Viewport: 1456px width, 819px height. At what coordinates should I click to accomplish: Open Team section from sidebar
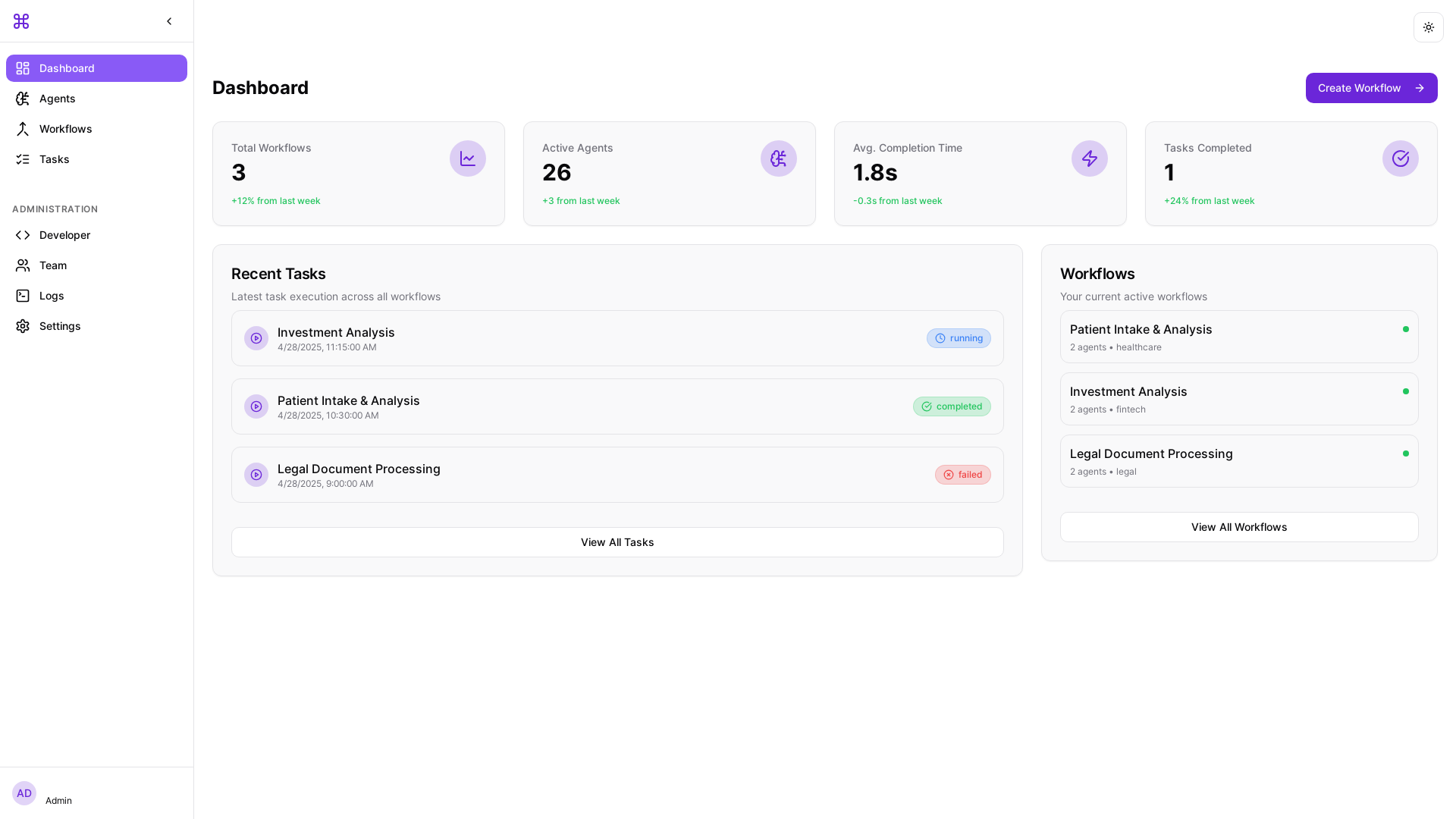52,265
